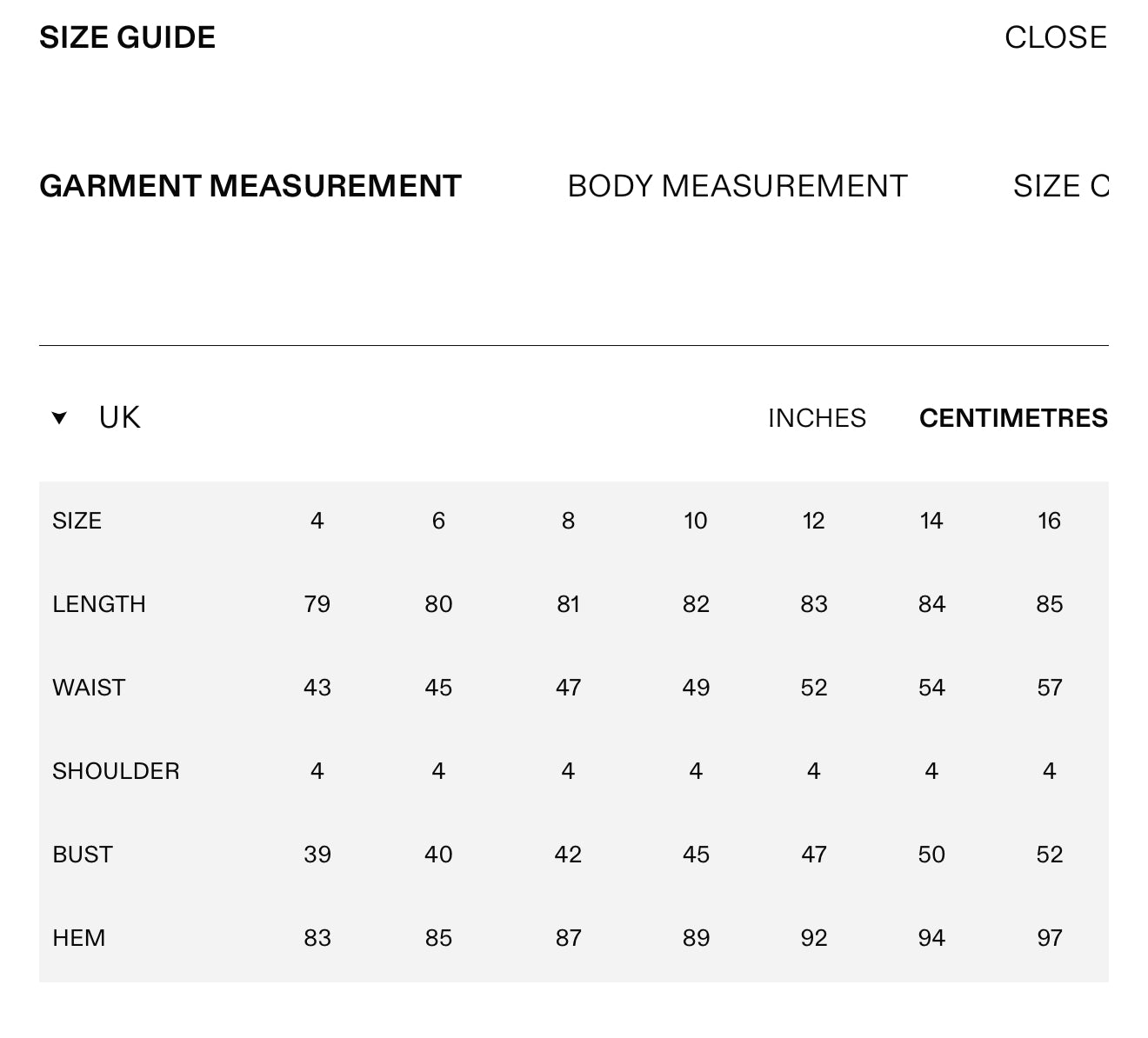This screenshot has width=1148, height=1038.
Task: Select Centimetres as the unit
Action: [1013, 418]
